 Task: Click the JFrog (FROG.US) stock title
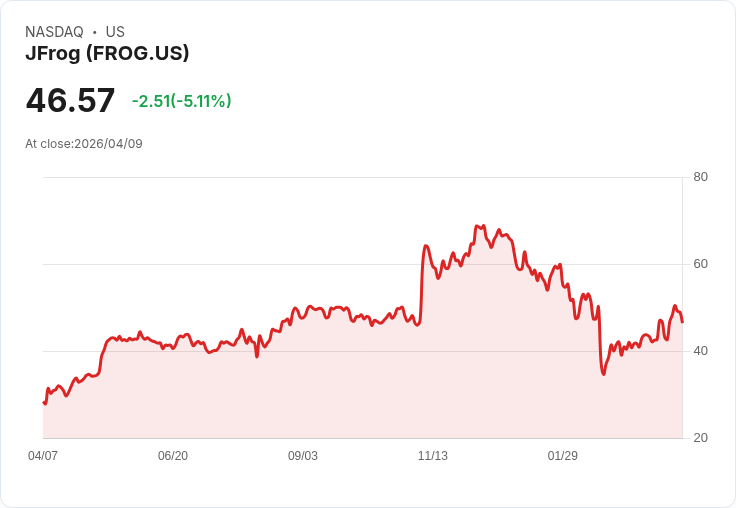(107, 54)
